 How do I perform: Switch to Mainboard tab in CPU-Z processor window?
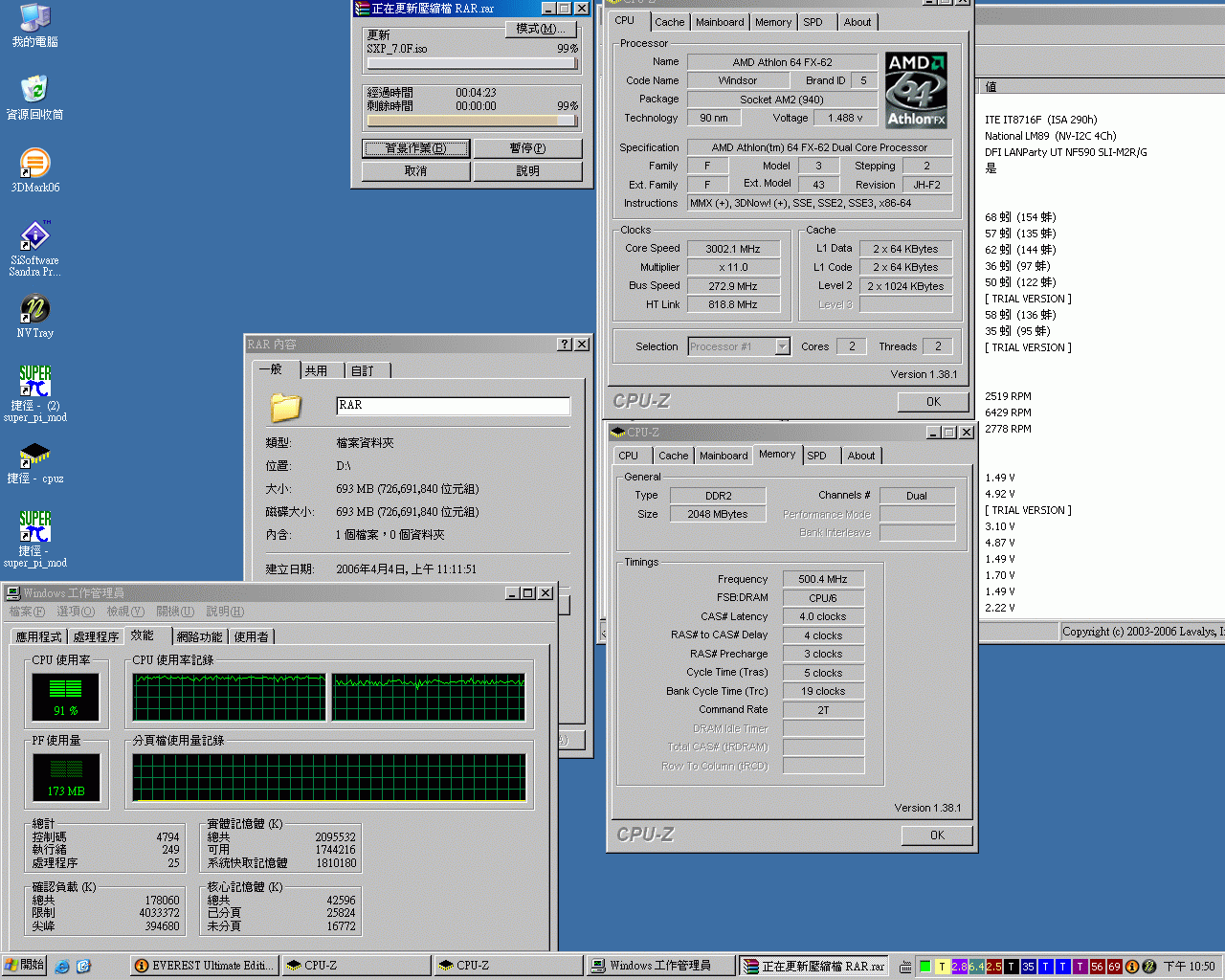[720, 22]
